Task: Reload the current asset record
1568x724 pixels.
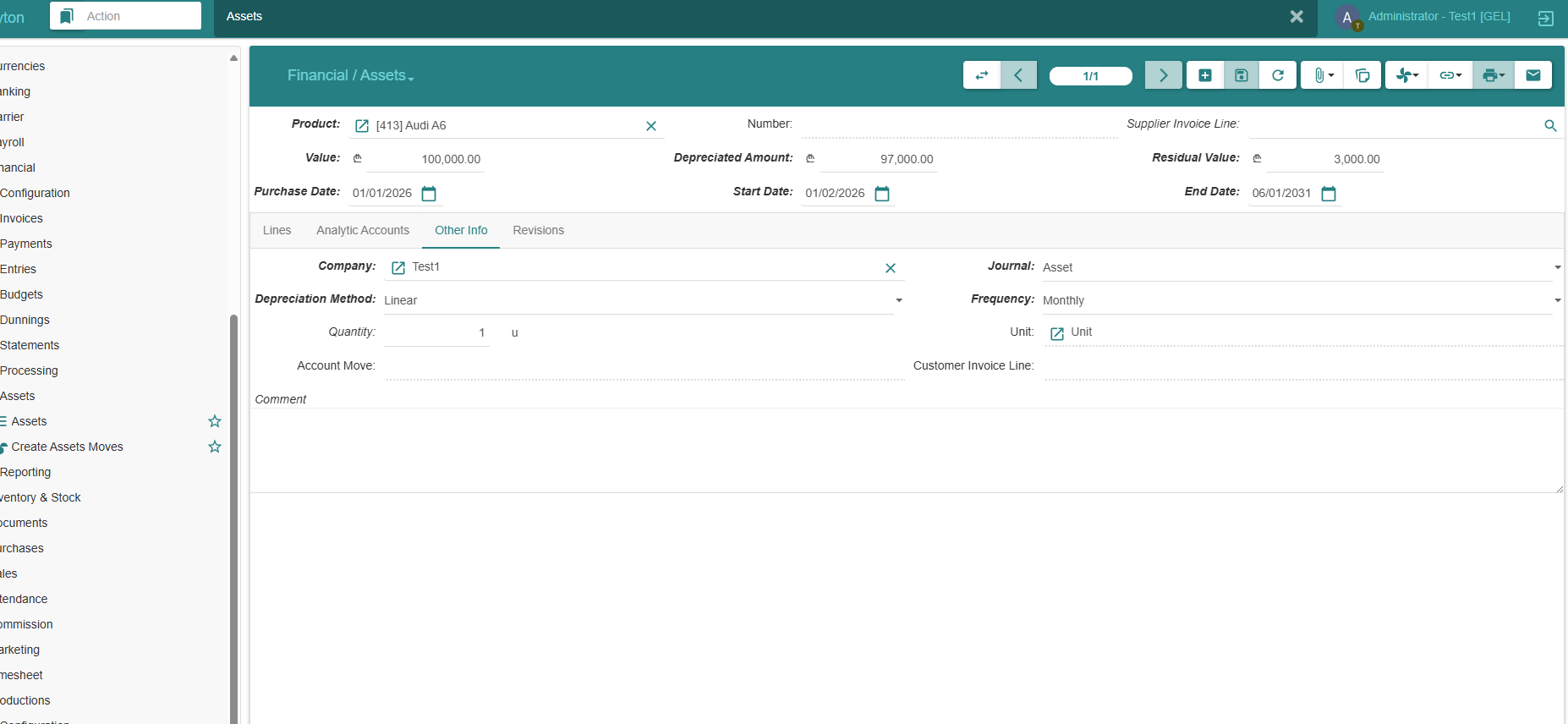Action: click(x=1277, y=75)
